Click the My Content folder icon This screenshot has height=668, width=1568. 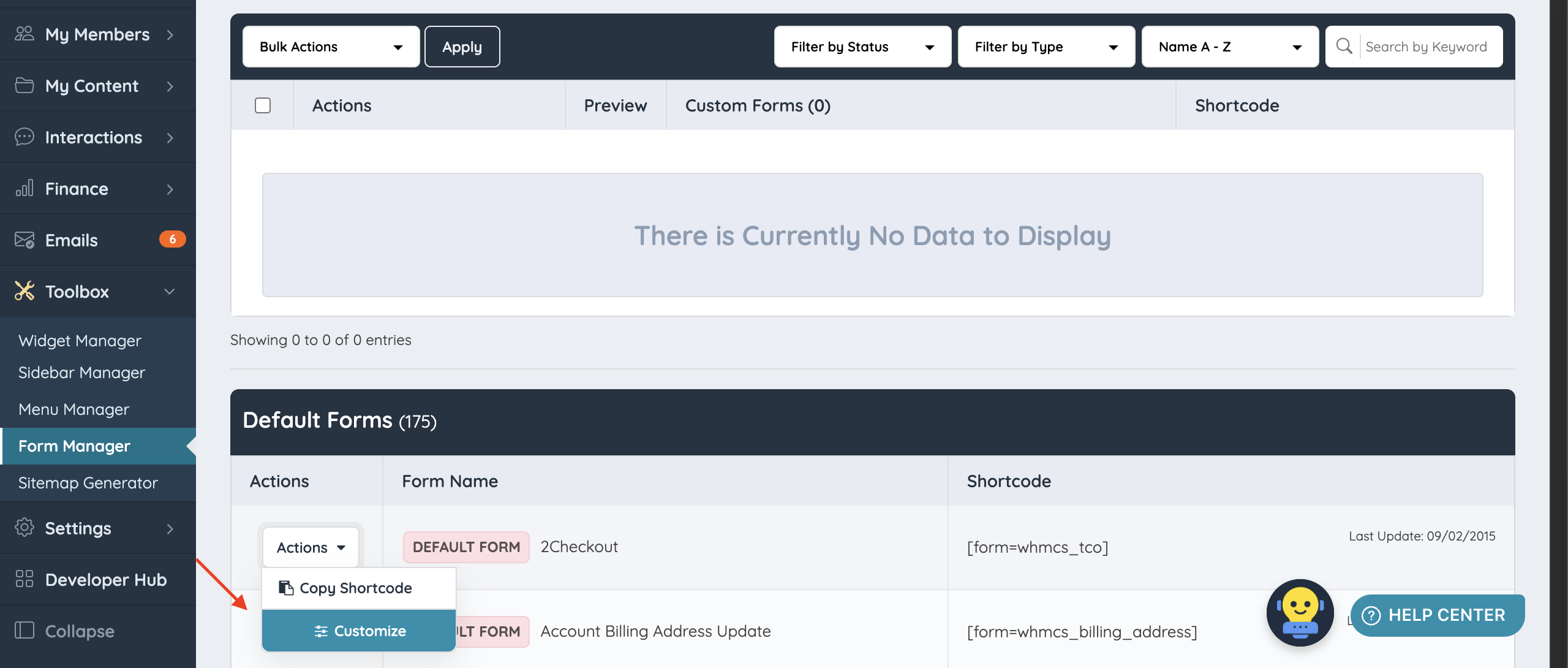coord(24,85)
